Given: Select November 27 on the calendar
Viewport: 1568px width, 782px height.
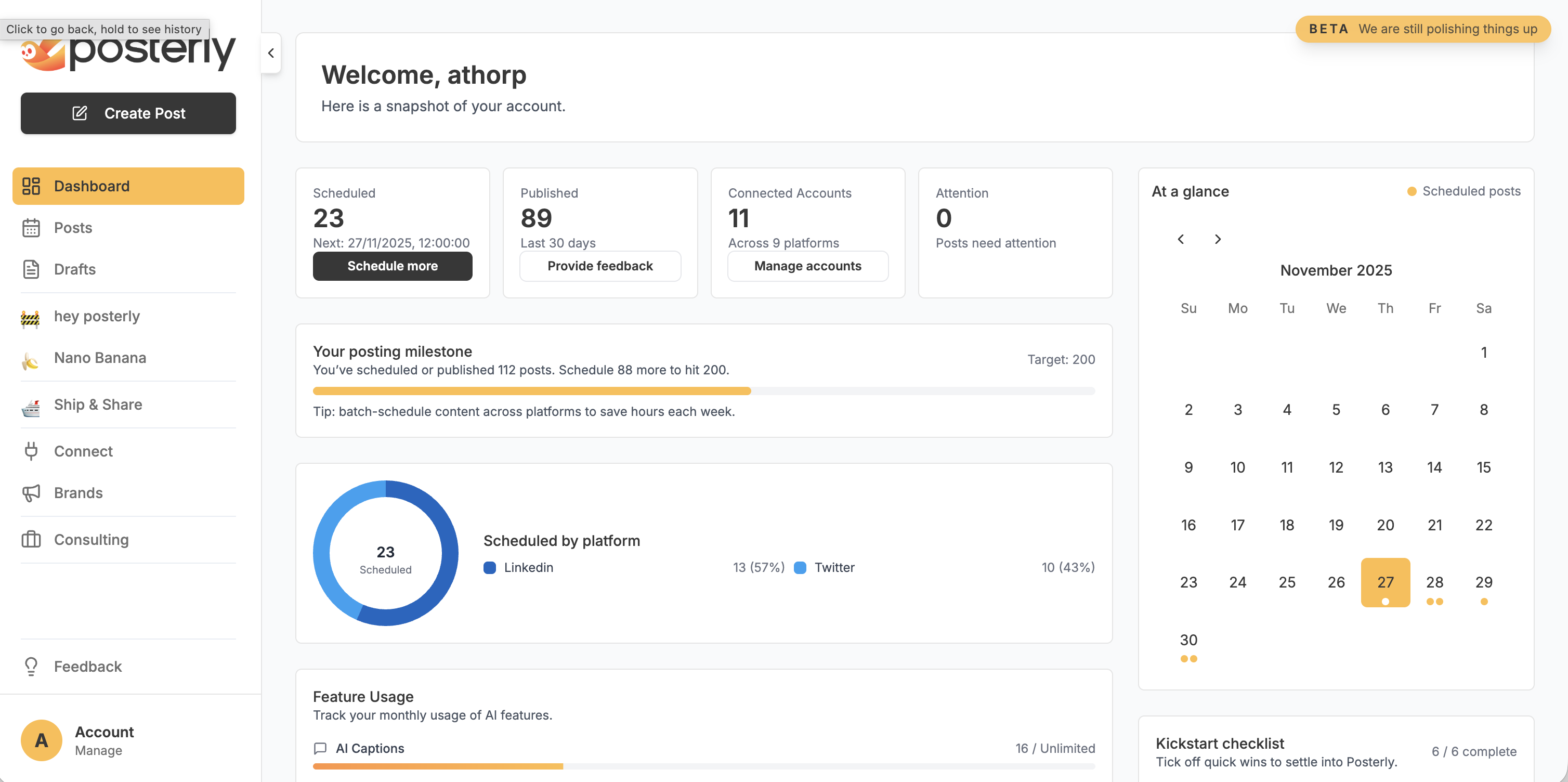Looking at the screenshot, I should [x=1386, y=582].
